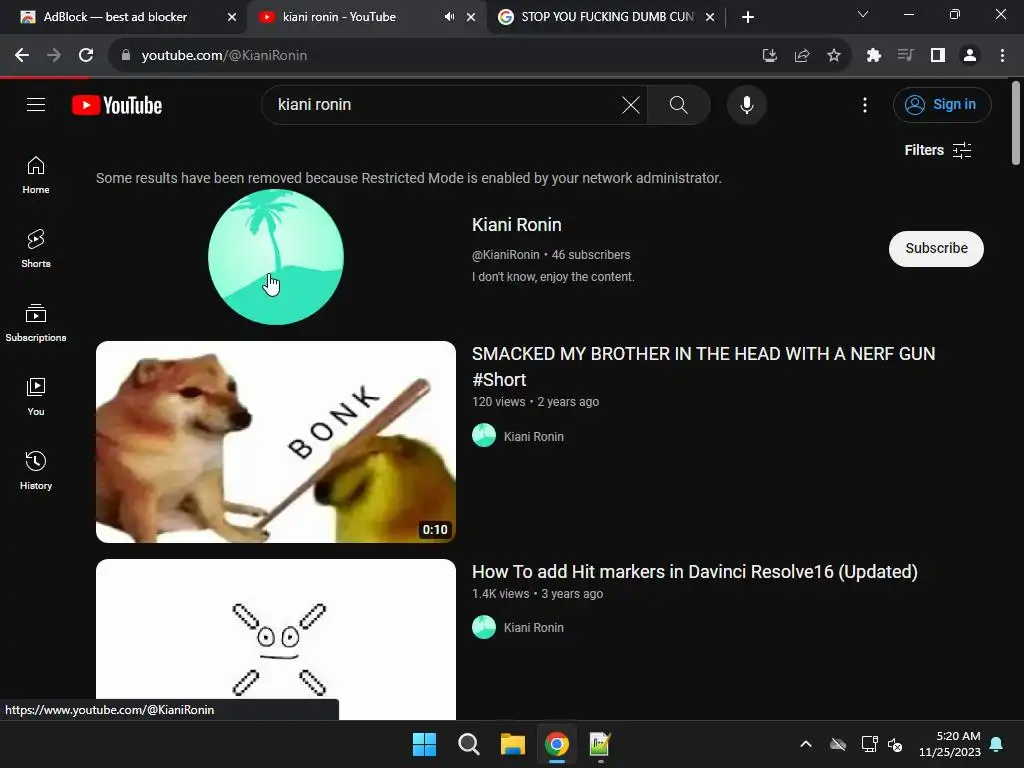Open the Kiani Ronin channel title
Screen dimensions: 1024x768
click(x=517, y=225)
